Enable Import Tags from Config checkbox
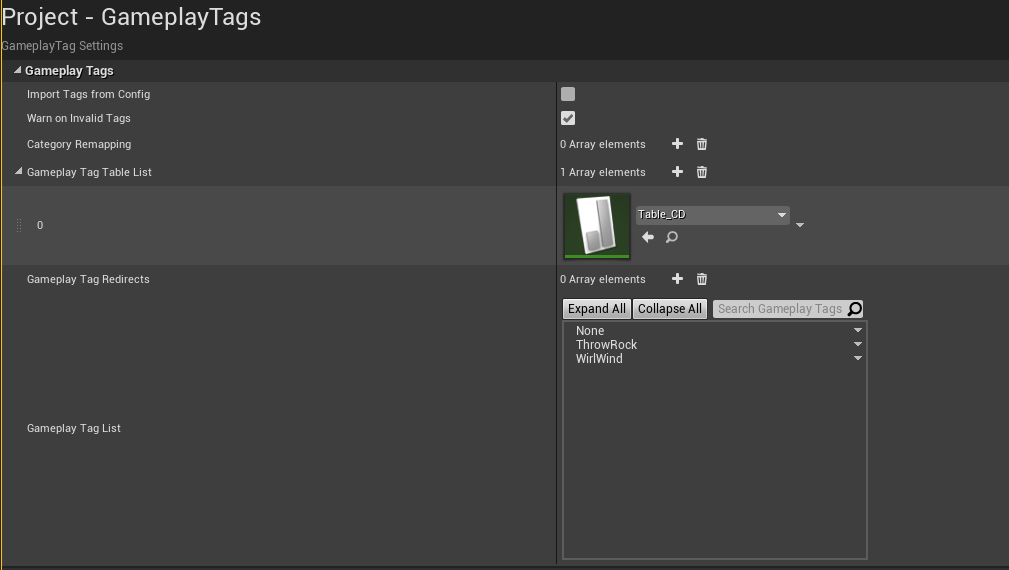The image size is (1009, 570). pos(568,94)
